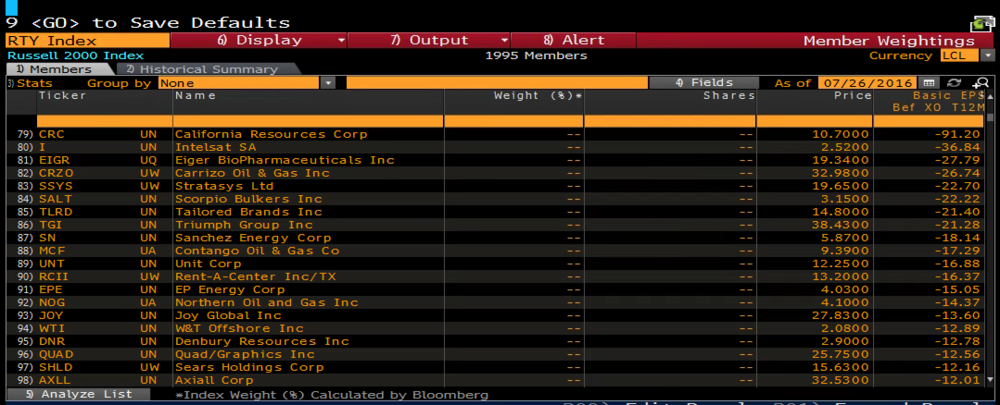The height and width of the screenshot is (405, 1000).
Task: Click the scrollbar up arrow
Action: 990,94
